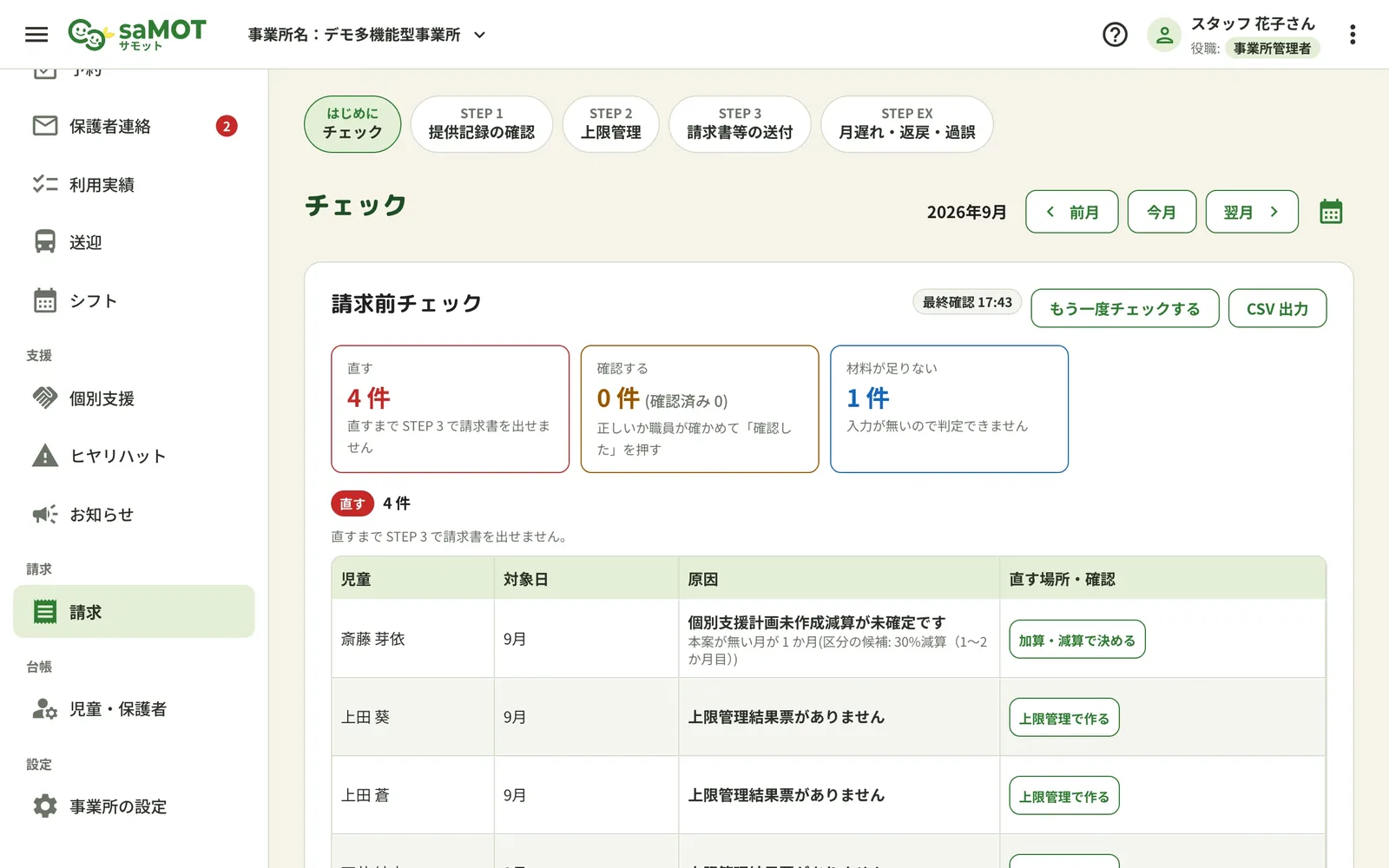Select the 確認する 0件 summary card

pyautogui.click(x=700, y=409)
